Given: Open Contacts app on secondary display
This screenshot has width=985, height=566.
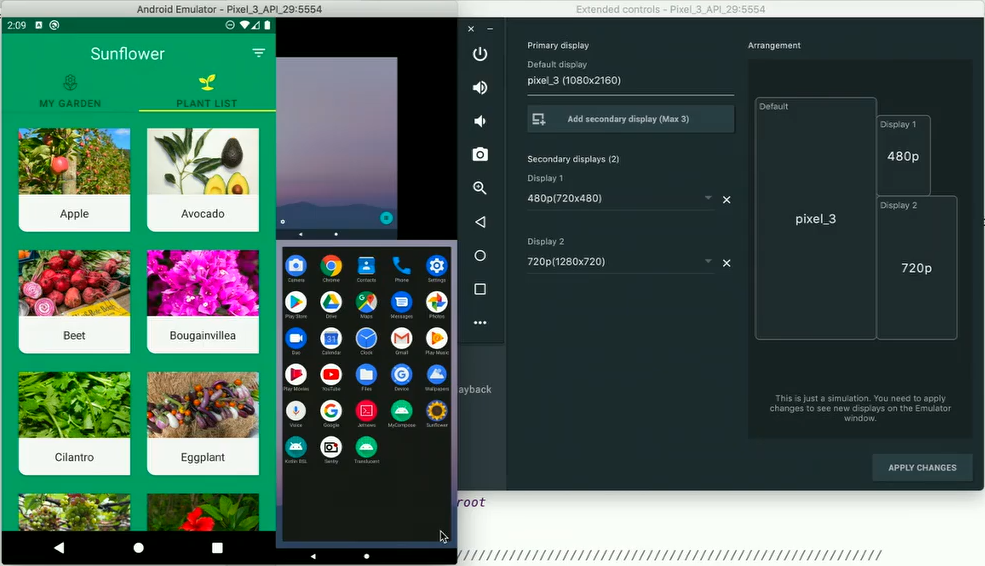Looking at the screenshot, I should pos(366,268).
